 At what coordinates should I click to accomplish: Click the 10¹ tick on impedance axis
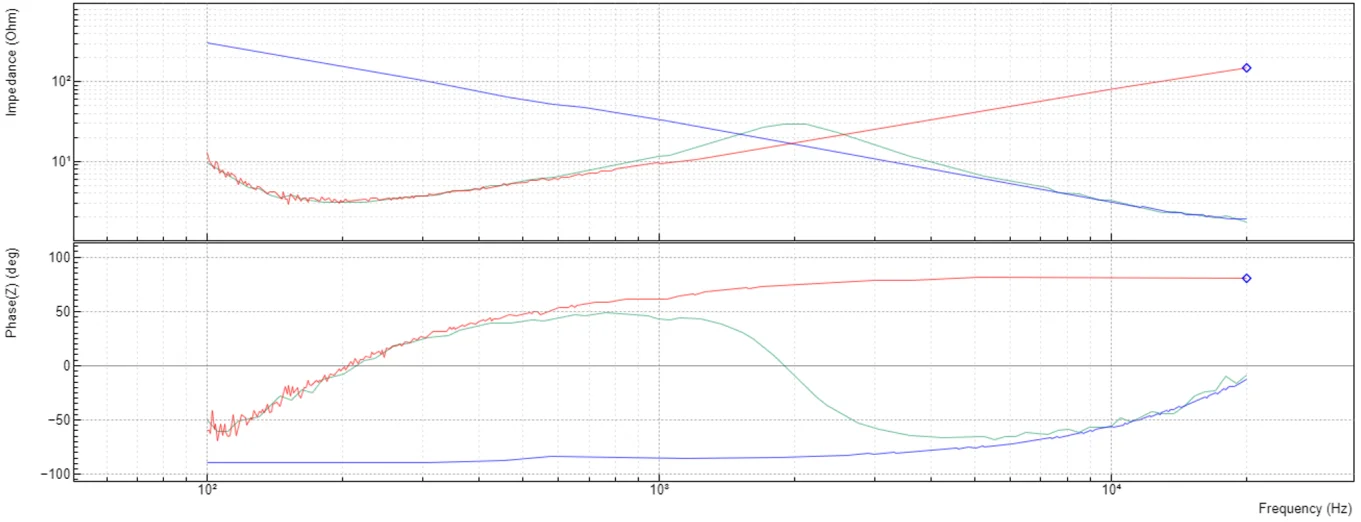point(59,161)
